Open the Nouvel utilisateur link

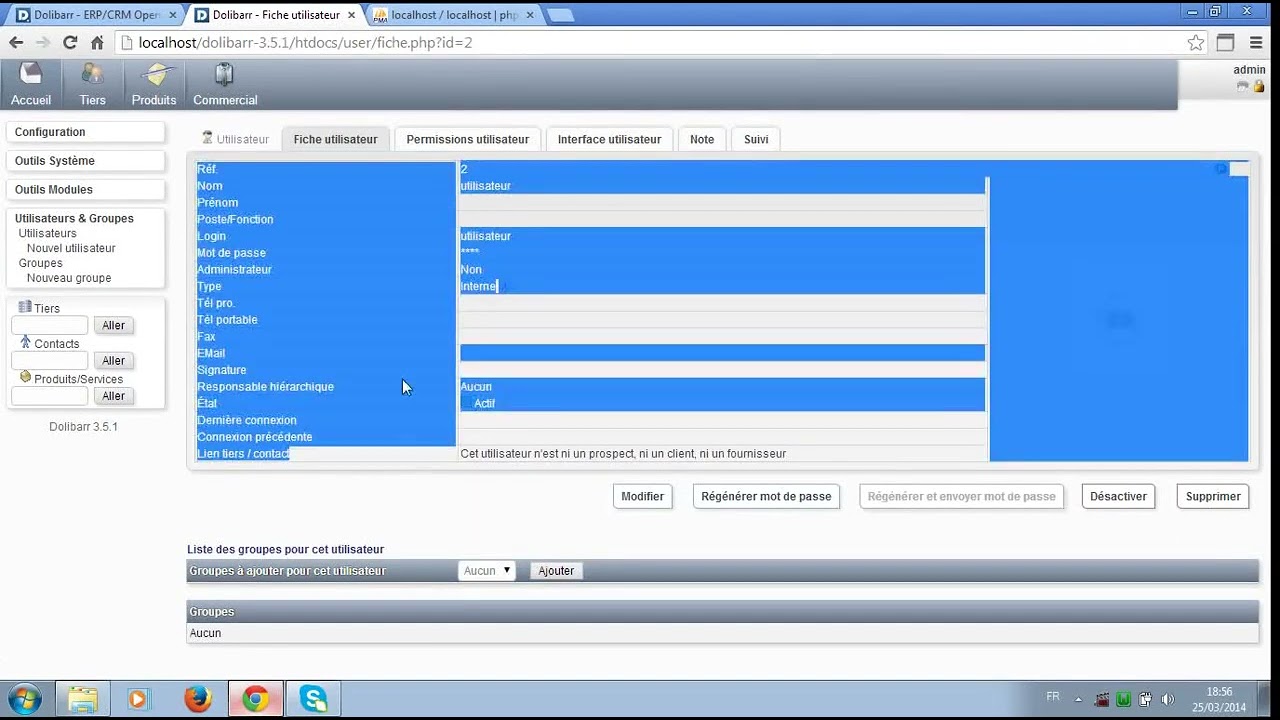pos(71,248)
